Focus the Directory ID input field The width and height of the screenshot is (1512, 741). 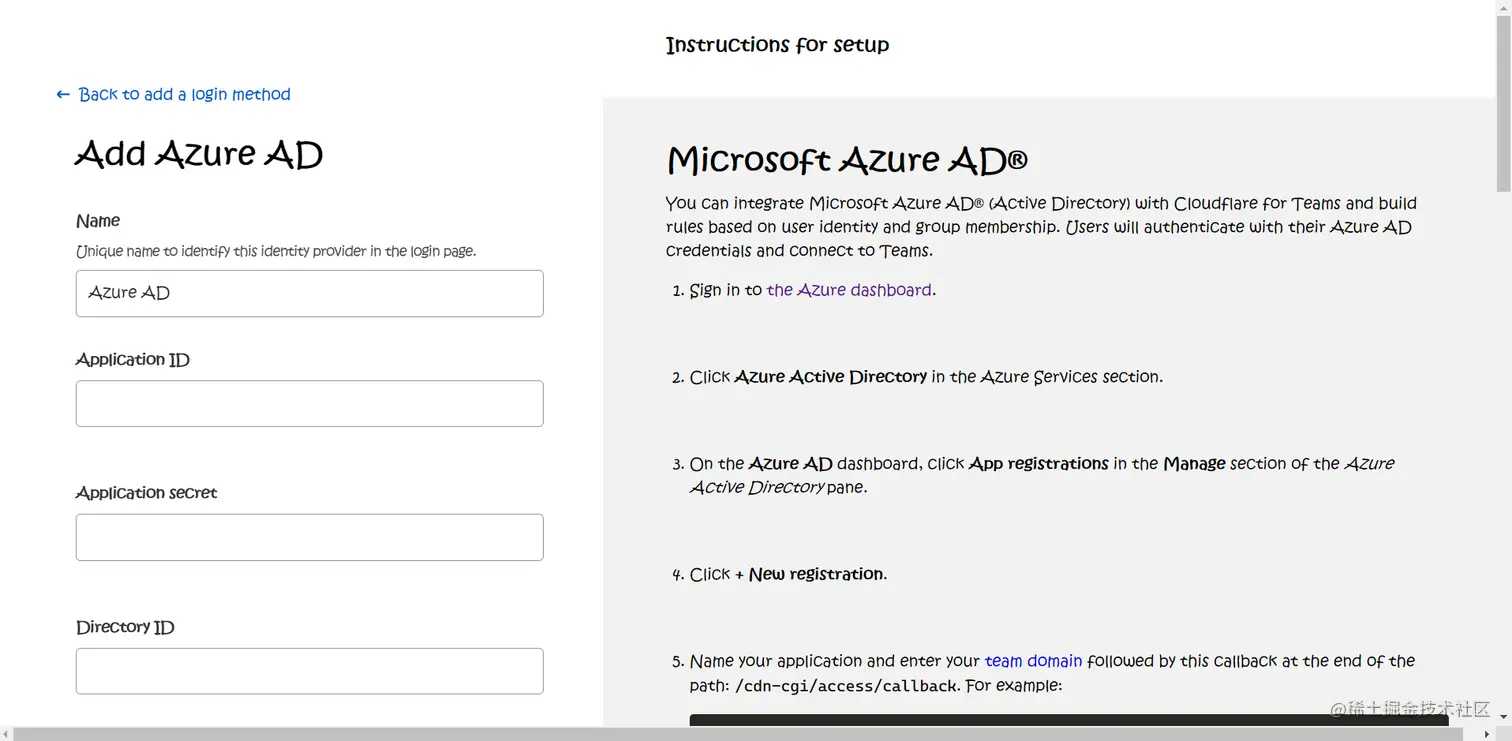[309, 671]
